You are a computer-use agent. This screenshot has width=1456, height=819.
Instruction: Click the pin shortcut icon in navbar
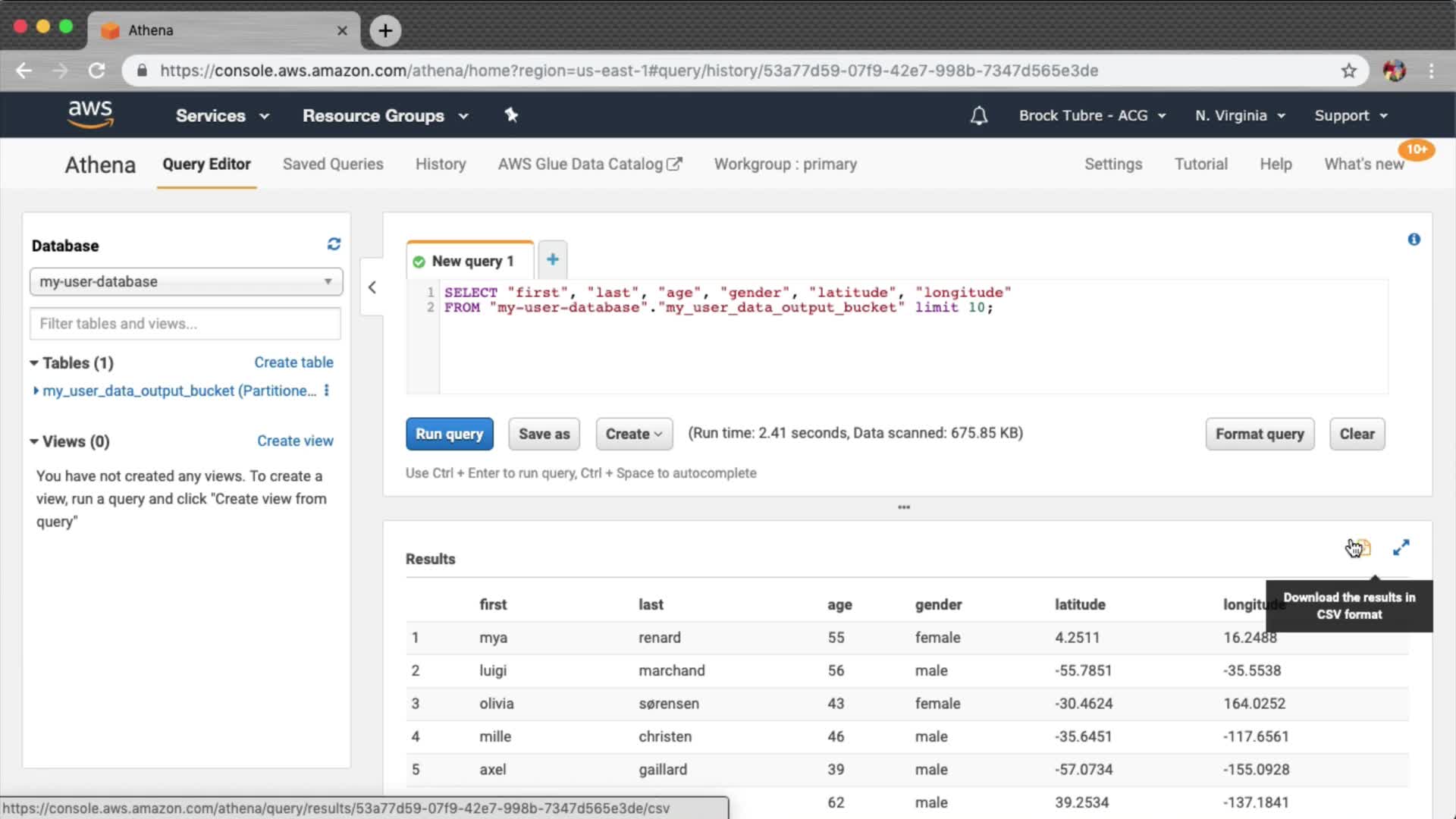click(511, 115)
